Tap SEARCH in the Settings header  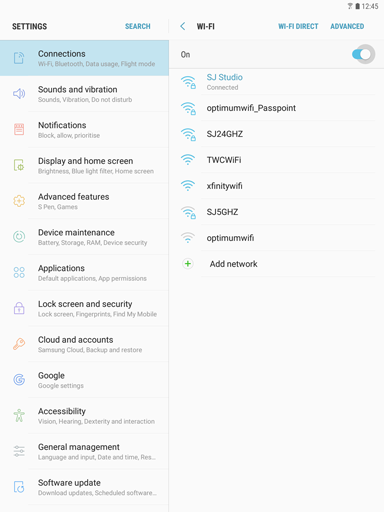click(x=138, y=26)
